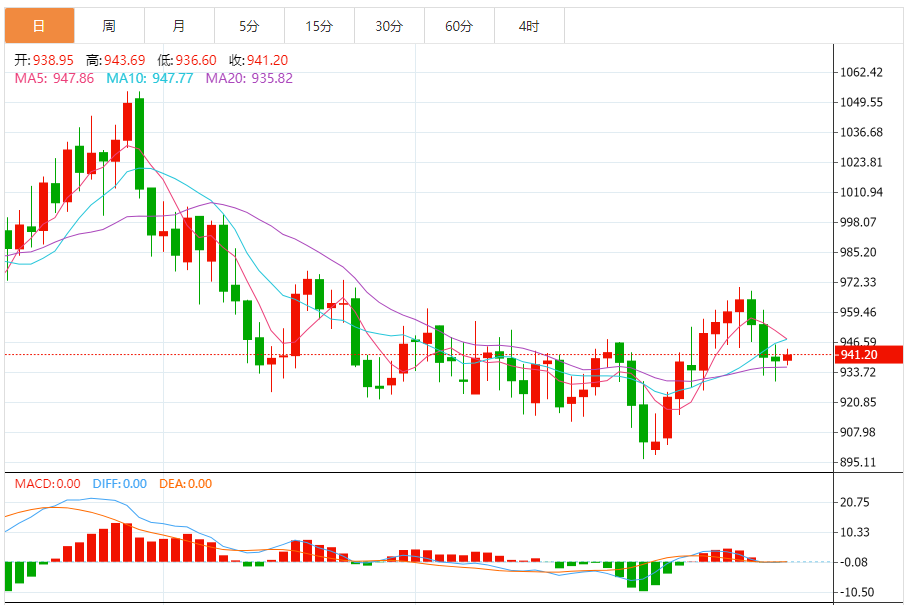Screen dimensions: 908x605
Task: Open the 4时 timeframe tab
Action: (529, 26)
